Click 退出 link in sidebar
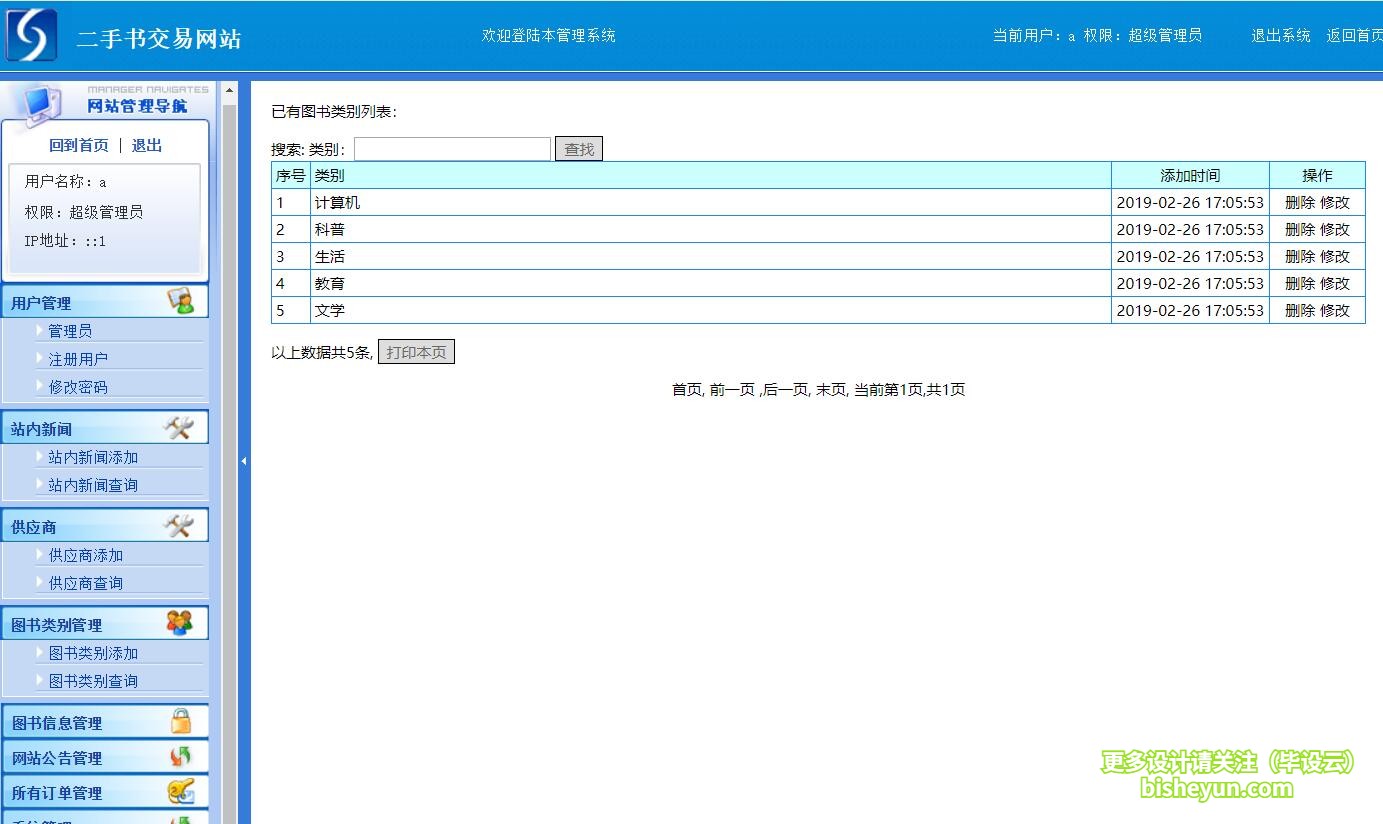The image size is (1383, 824). (x=147, y=145)
